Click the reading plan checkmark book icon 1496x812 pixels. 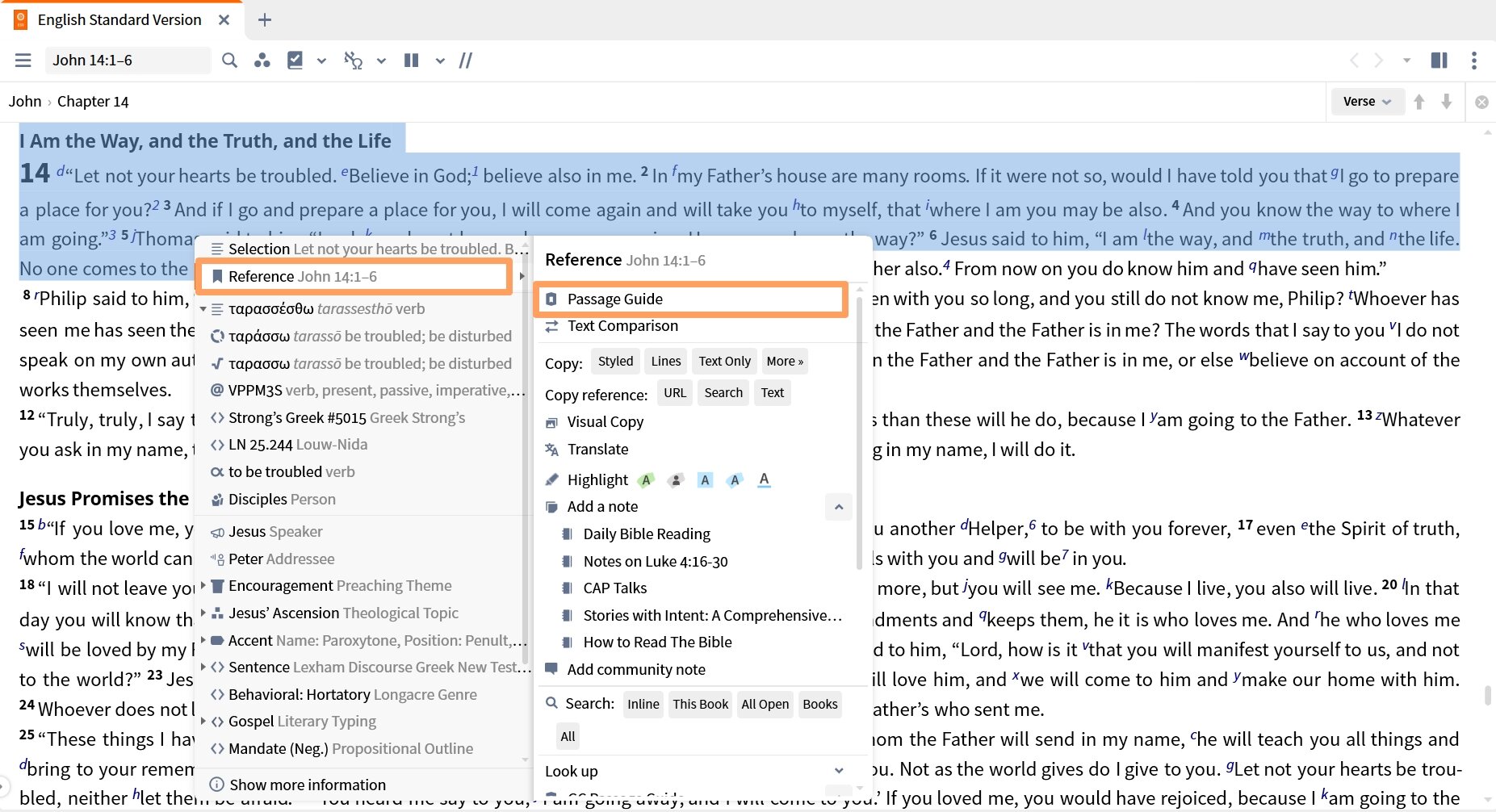(295, 61)
